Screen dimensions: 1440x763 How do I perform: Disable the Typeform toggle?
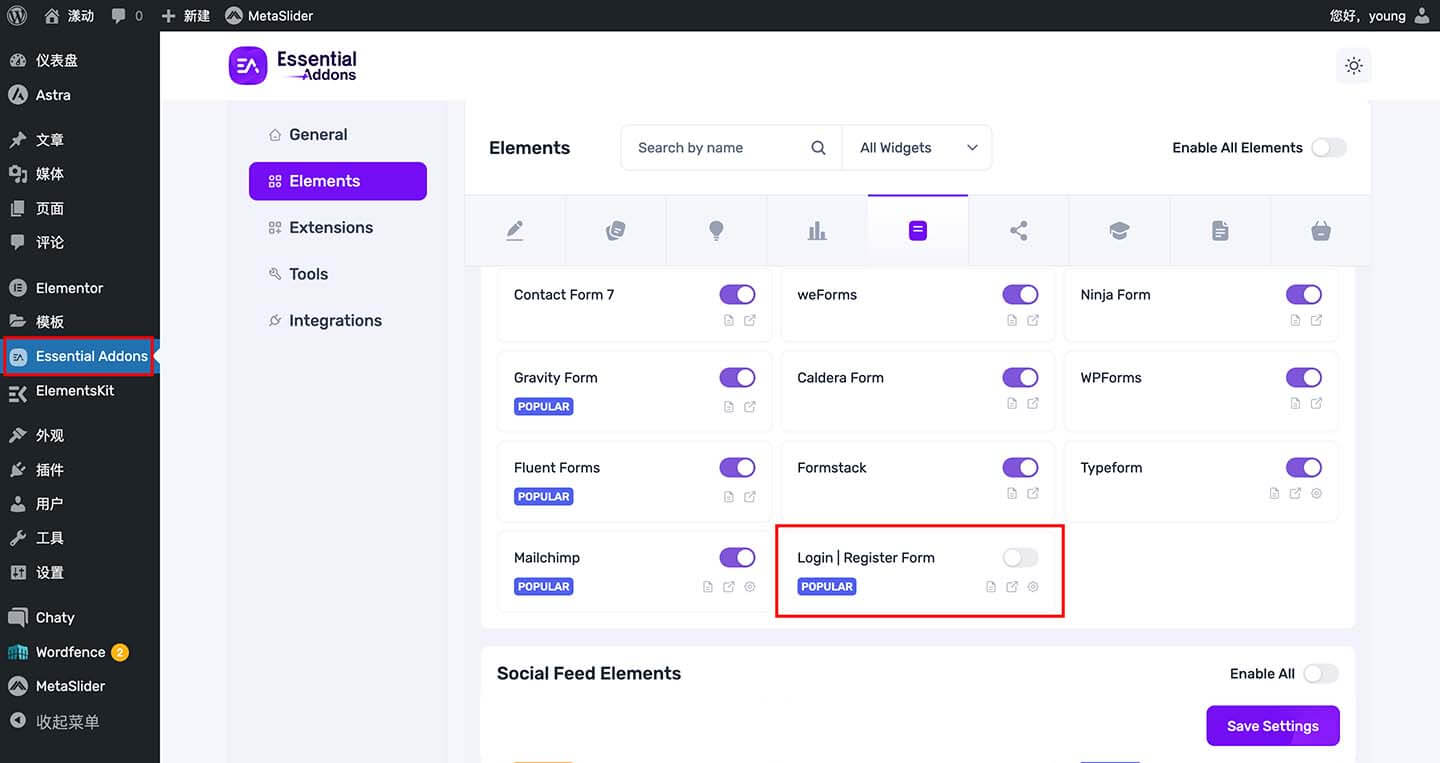click(1304, 467)
